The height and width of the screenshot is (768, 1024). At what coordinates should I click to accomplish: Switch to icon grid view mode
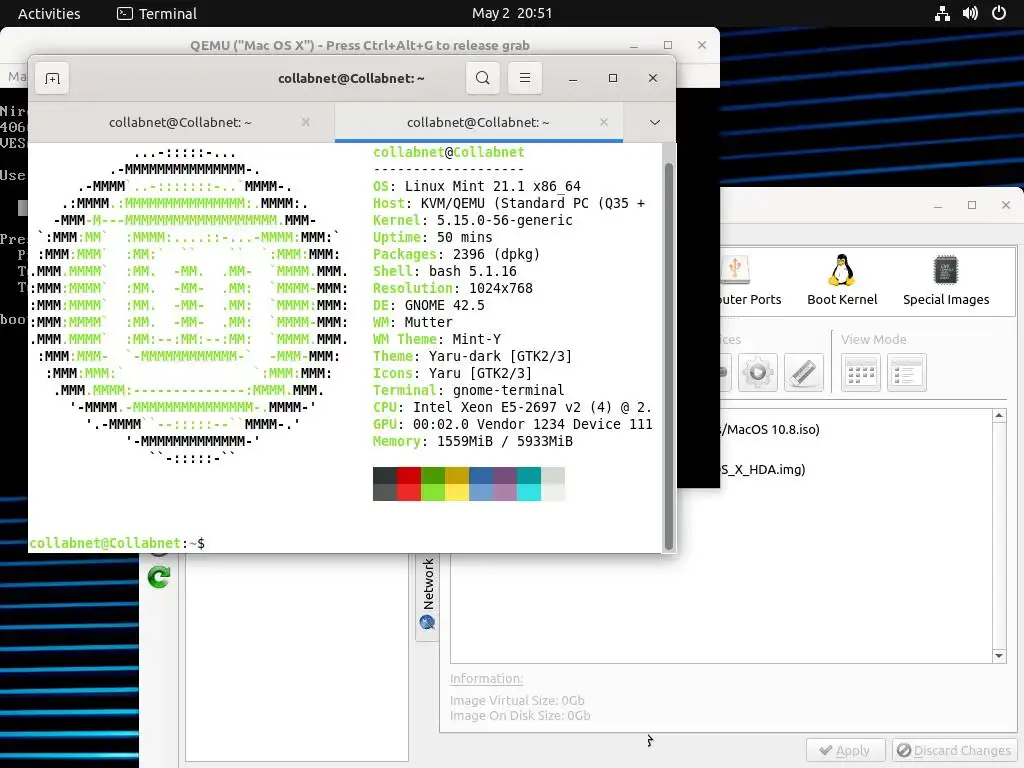click(x=861, y=373)
